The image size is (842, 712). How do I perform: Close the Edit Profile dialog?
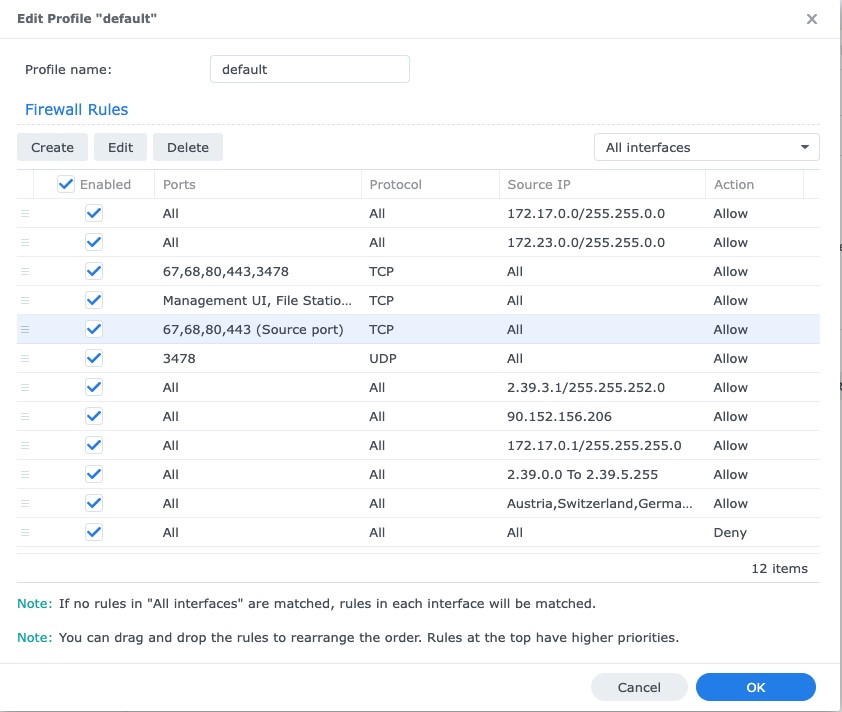(x=811, y=18)
